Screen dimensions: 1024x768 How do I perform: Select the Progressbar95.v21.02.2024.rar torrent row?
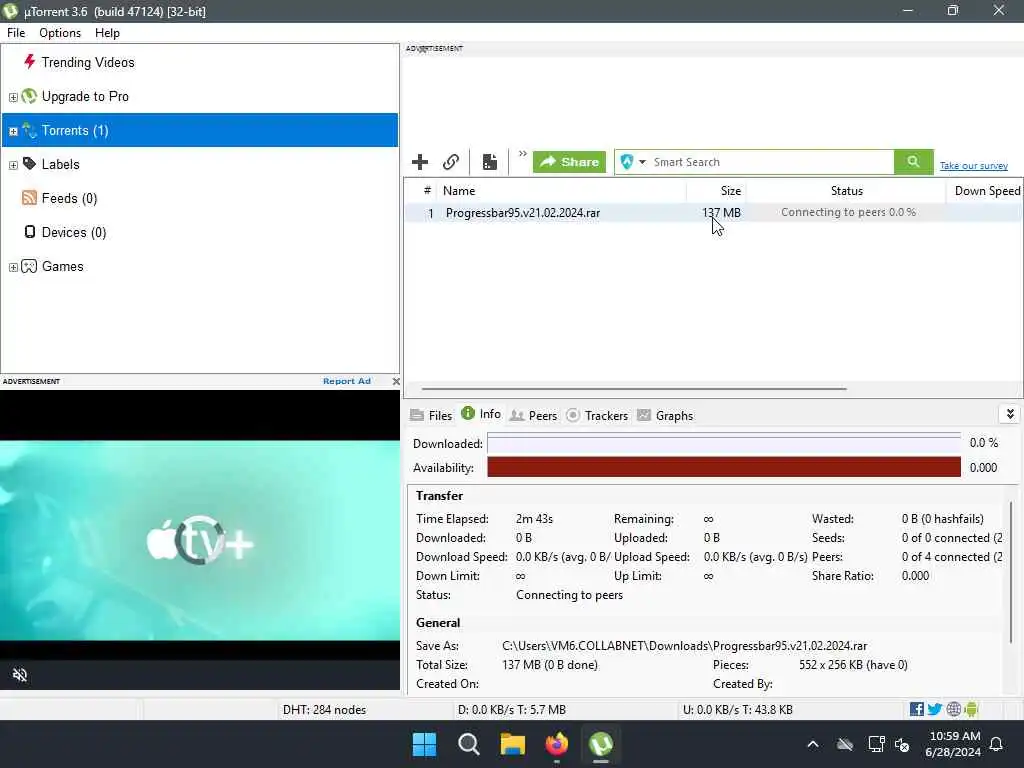[x=713, y=213]
